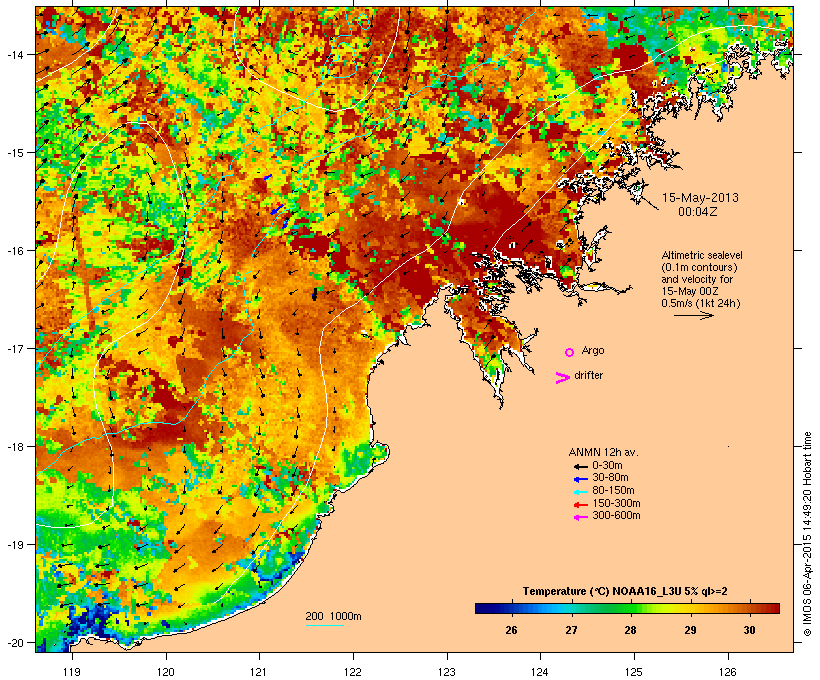Click the '(0.1m contours)' text
The width and height of the screenshot is (820, 680).
(x=699, y=267)
